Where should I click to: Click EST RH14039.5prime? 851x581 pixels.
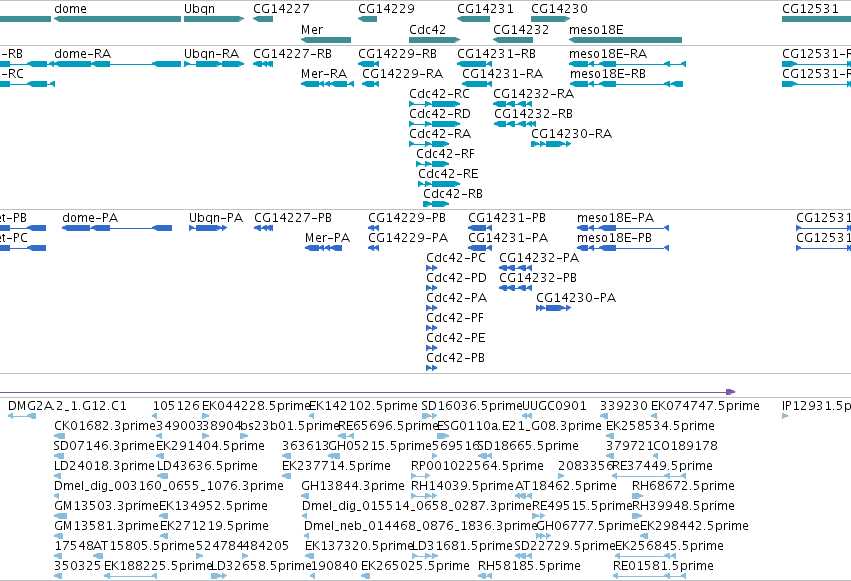[424, 496]
